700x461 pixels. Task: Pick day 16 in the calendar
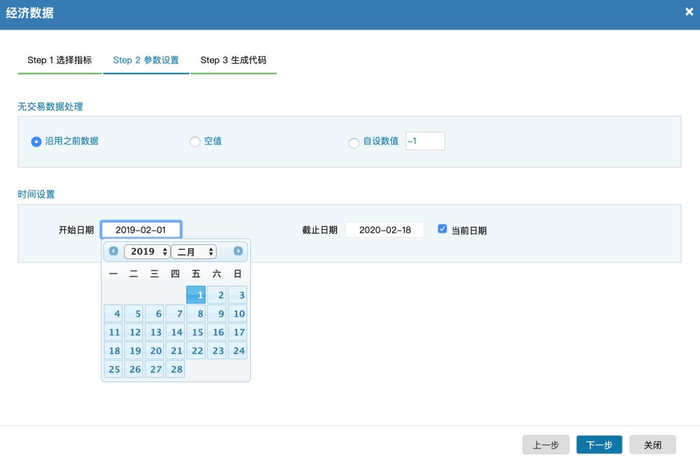tap(217, 332)
